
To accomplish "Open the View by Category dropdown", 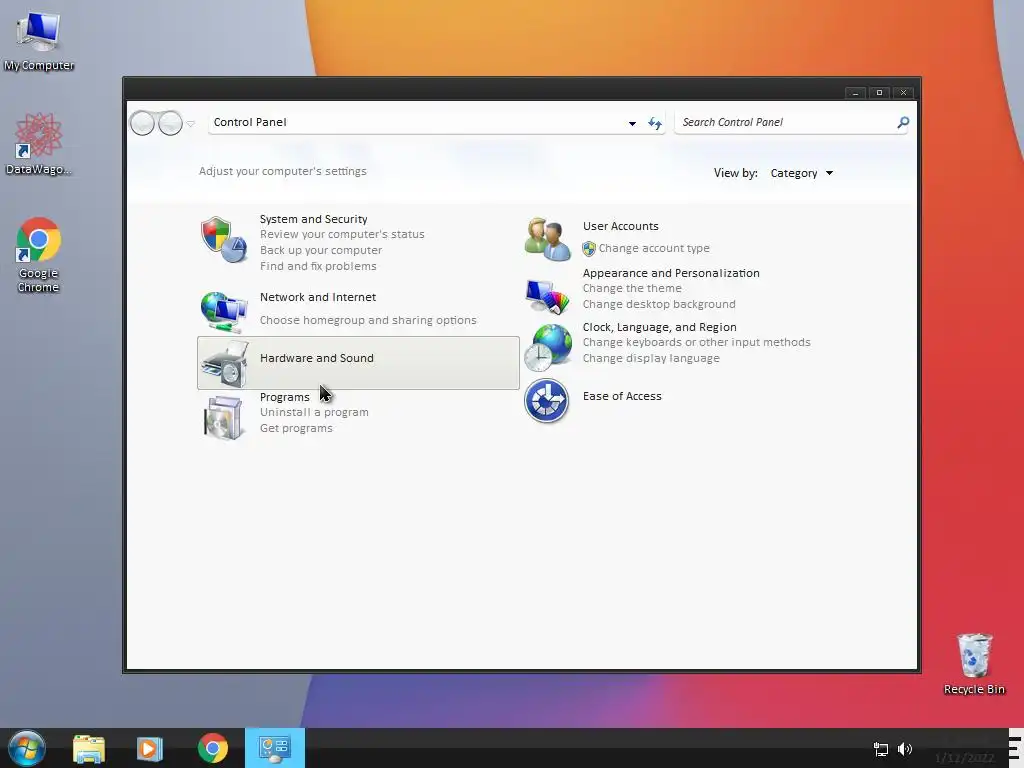I will point(801,173).
